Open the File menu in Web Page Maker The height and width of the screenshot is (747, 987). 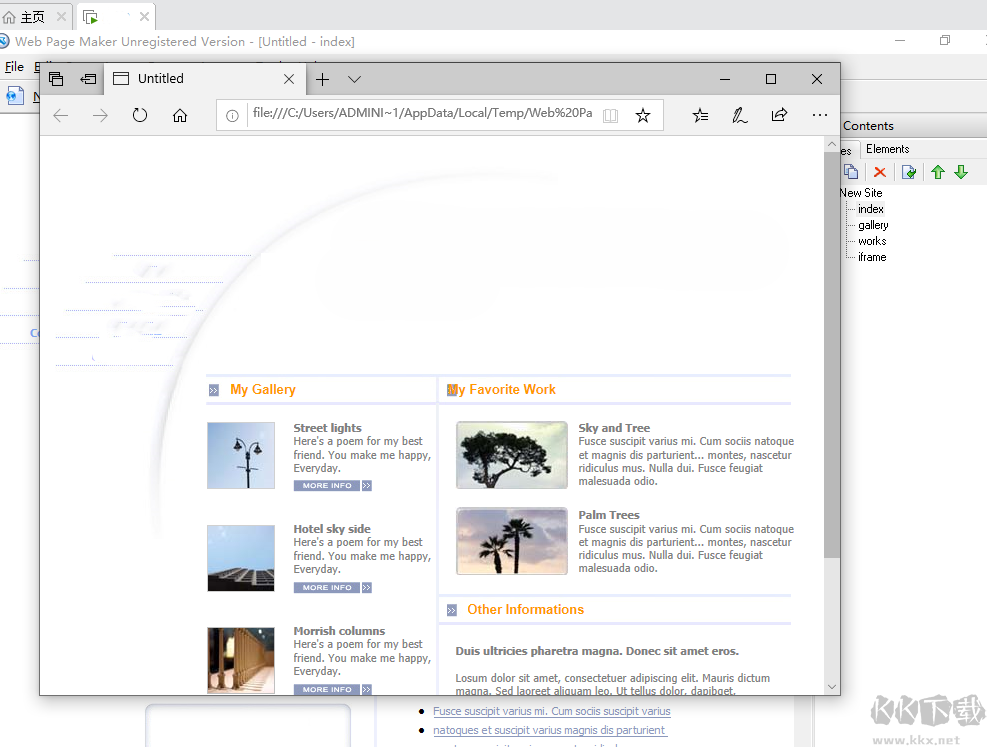14,66
